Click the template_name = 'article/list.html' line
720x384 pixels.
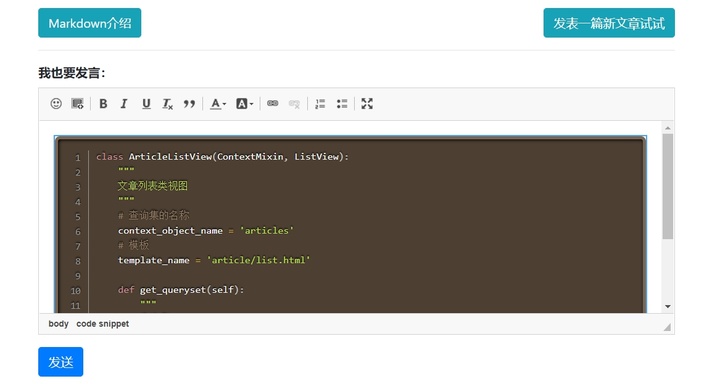(x=214, y=260)
